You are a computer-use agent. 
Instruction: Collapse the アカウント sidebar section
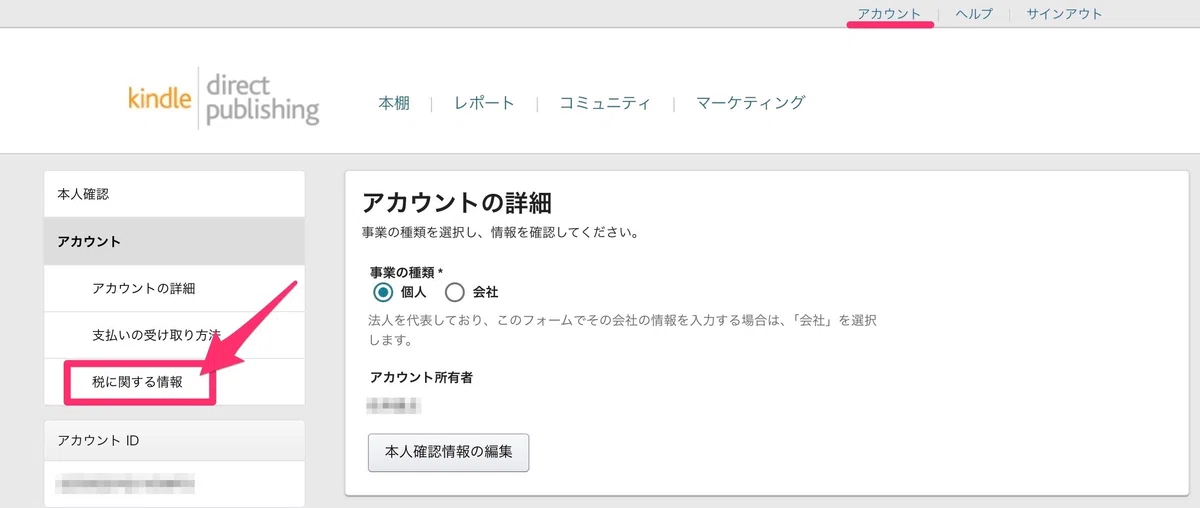pos(174,241)
